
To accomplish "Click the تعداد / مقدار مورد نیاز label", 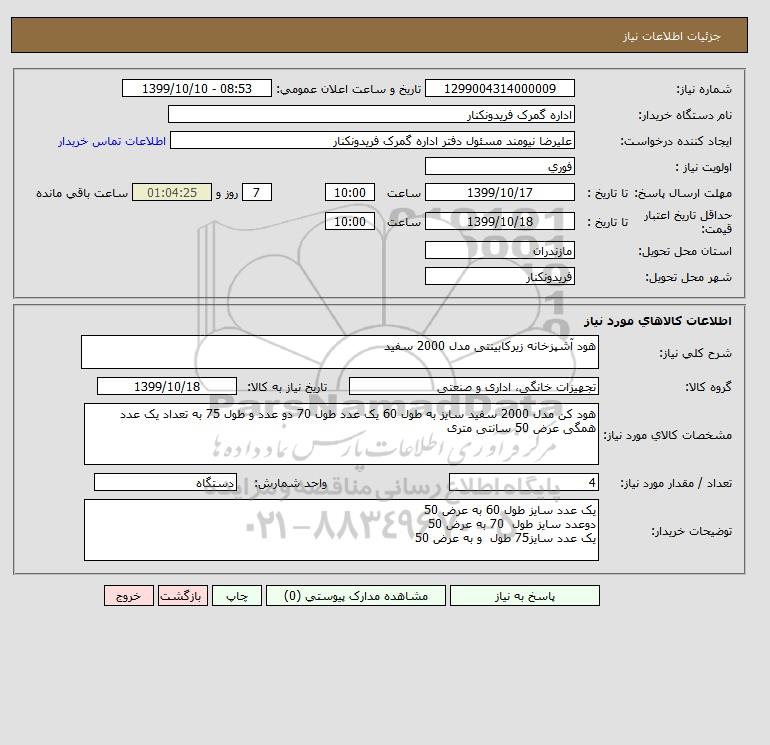I will click(676, 483).
